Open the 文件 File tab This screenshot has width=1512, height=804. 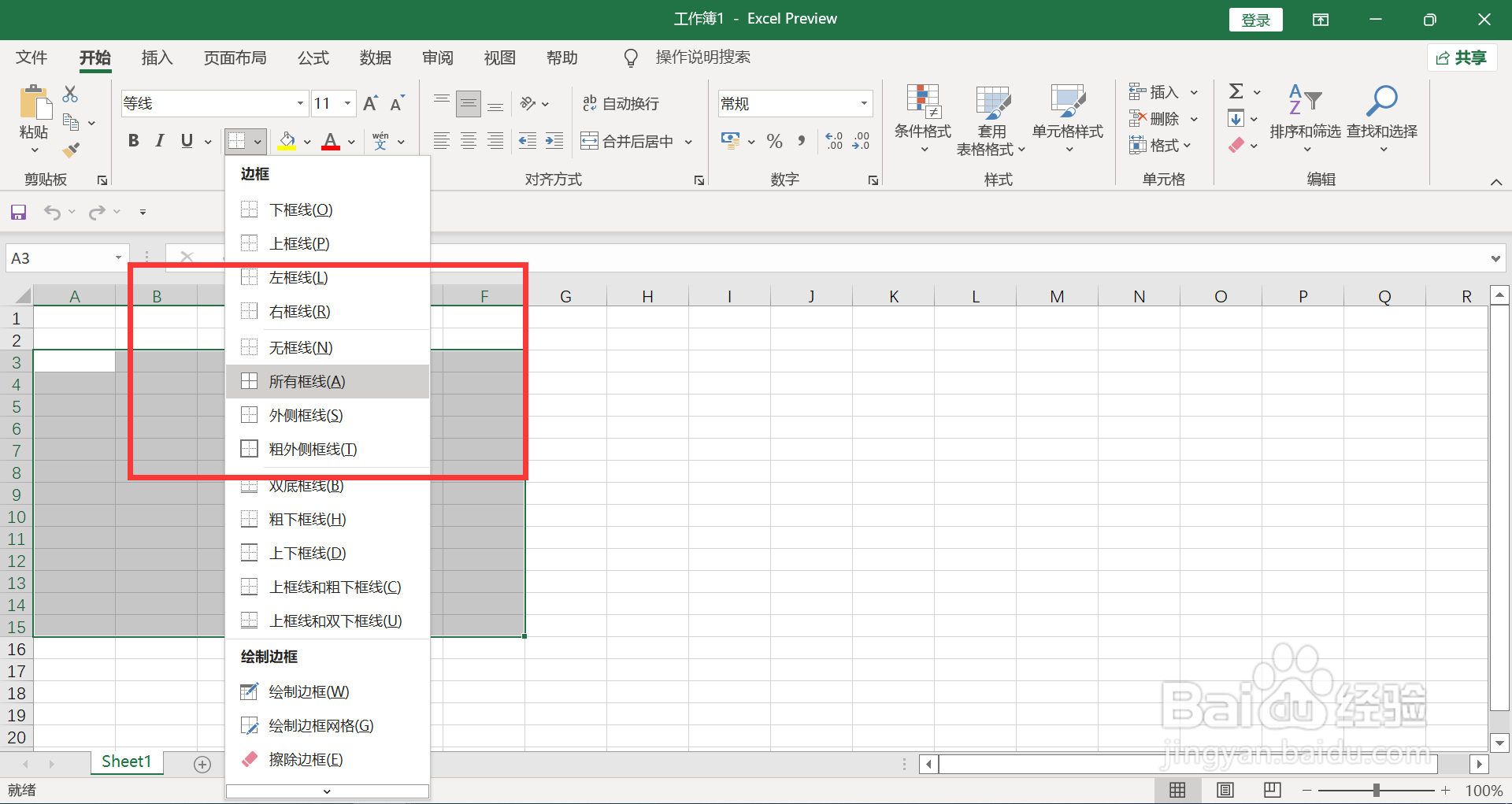click(x=31, y=57)
